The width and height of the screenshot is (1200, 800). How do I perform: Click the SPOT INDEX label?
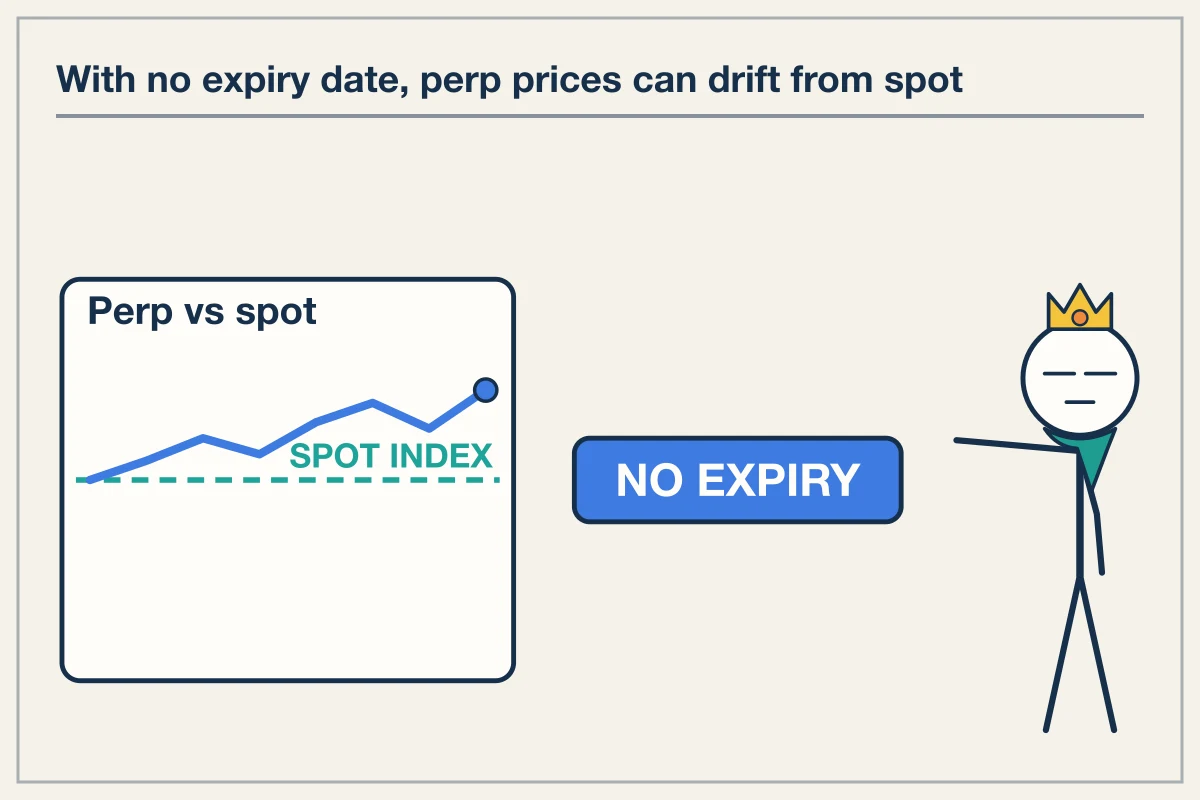(x=391, y=456)
